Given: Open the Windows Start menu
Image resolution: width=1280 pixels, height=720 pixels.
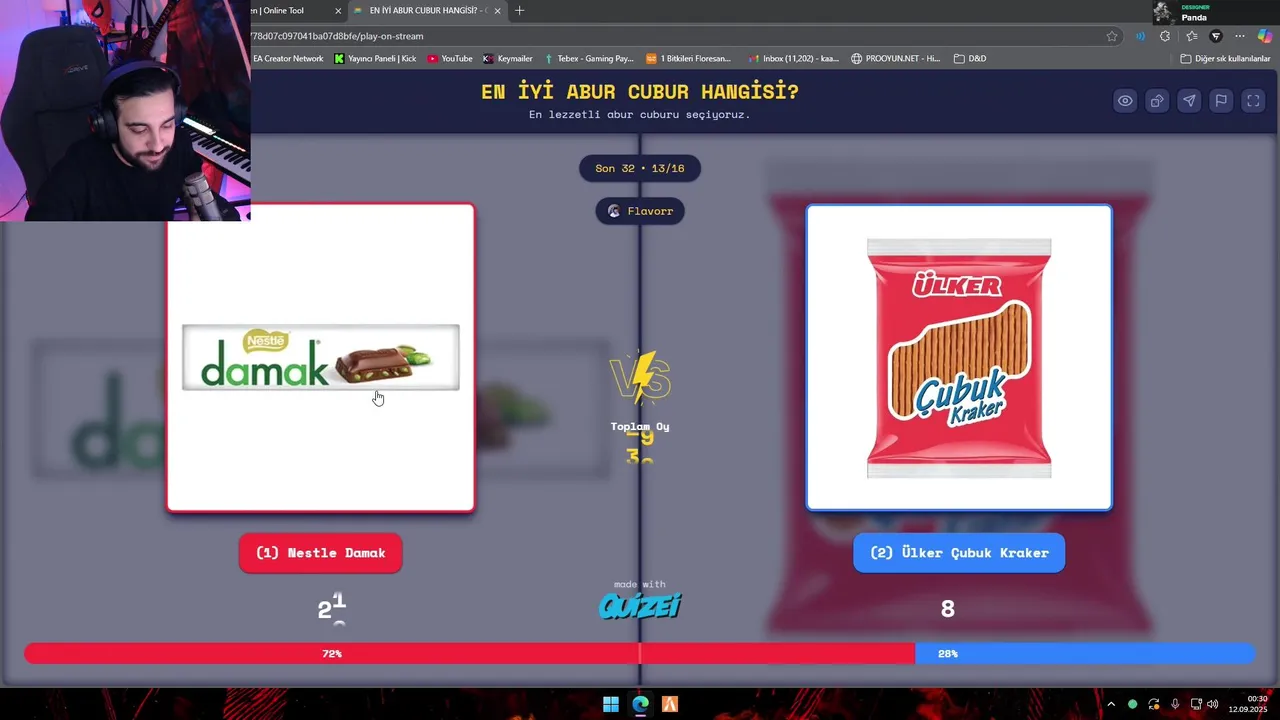Looking at the screenshot, I should (611, 704).
